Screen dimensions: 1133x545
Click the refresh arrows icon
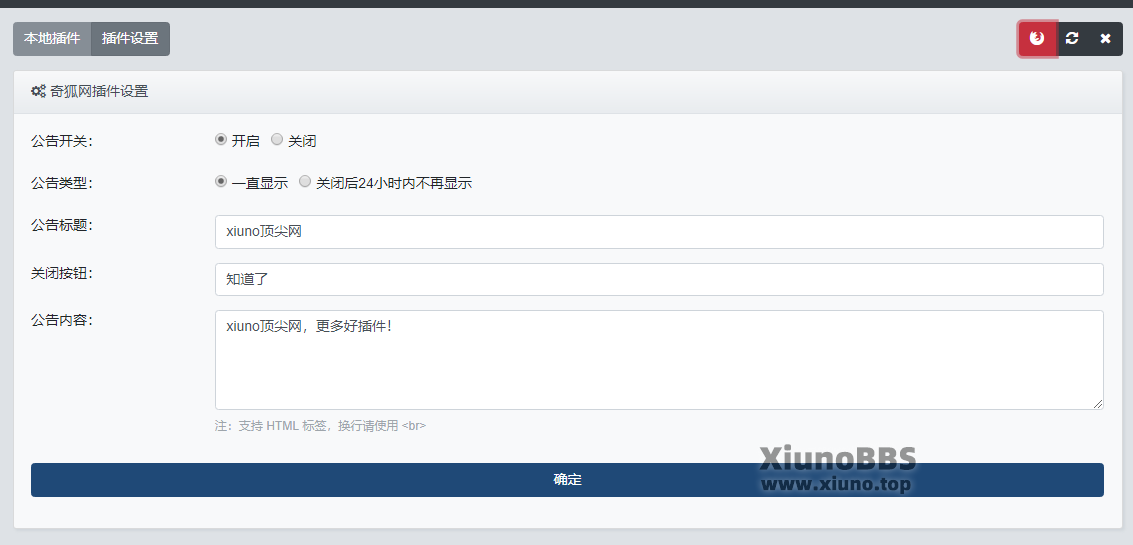click(1072, 39)
